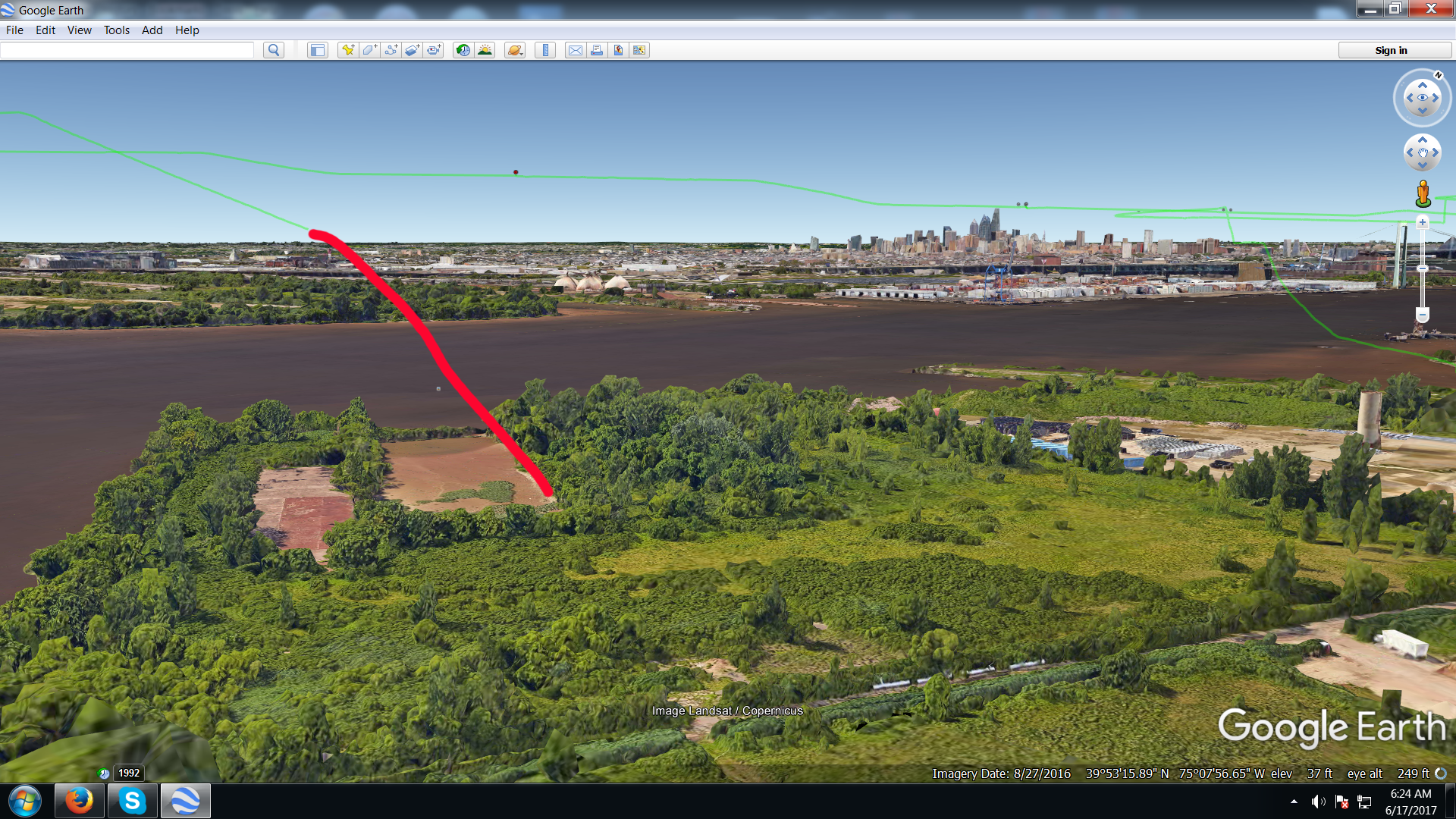Viewport: 1456px width, 819px height.
Task: Email the view envelope icon
Action: [576, 50]
